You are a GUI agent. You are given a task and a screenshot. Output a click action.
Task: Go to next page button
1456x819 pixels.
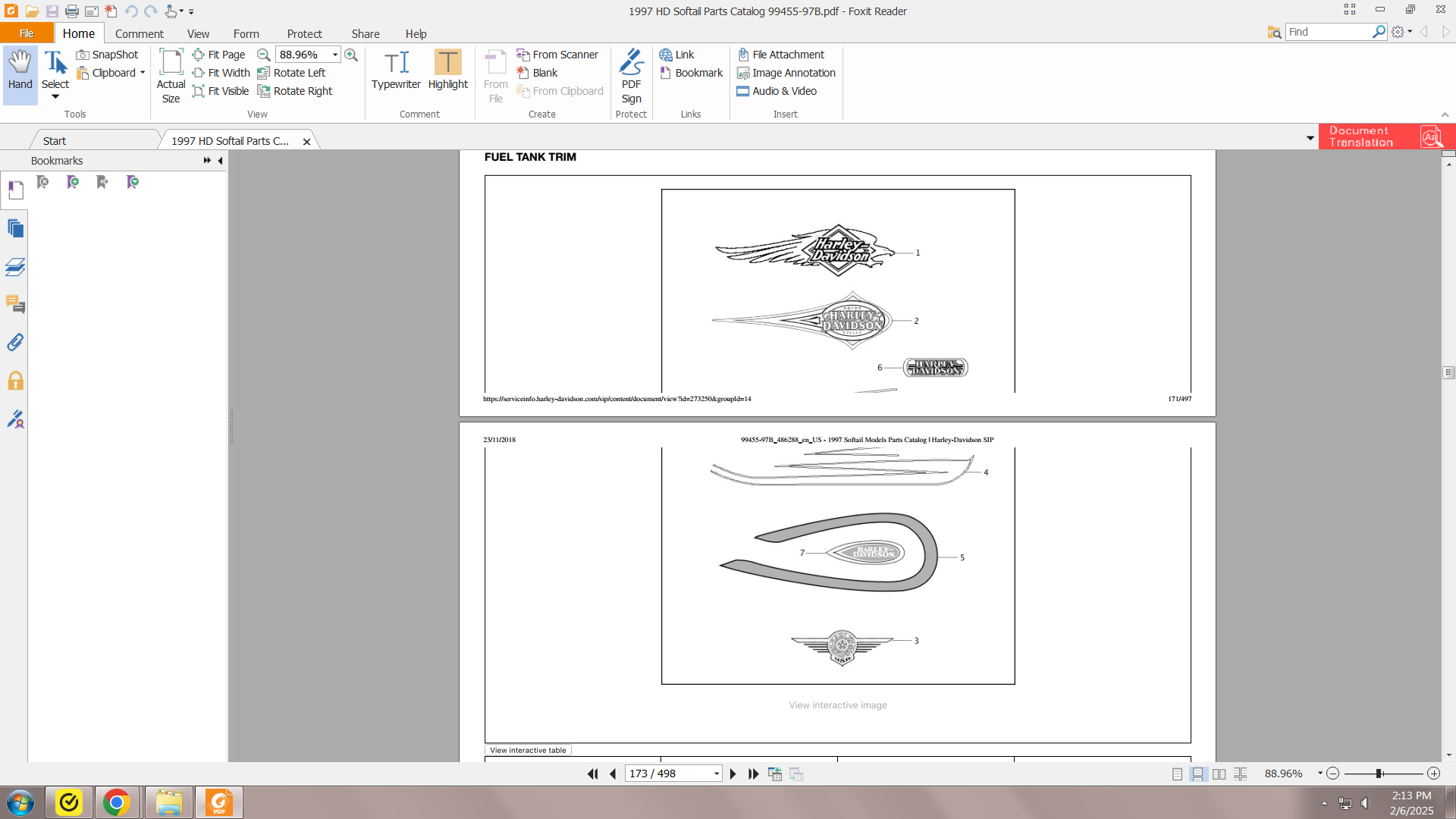coord(733,773)
